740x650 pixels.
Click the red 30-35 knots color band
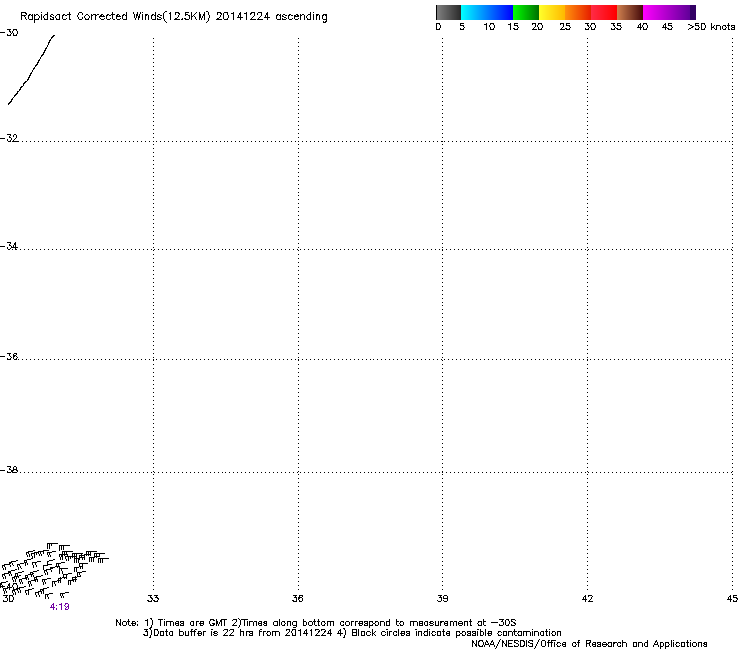pos(604,12)
